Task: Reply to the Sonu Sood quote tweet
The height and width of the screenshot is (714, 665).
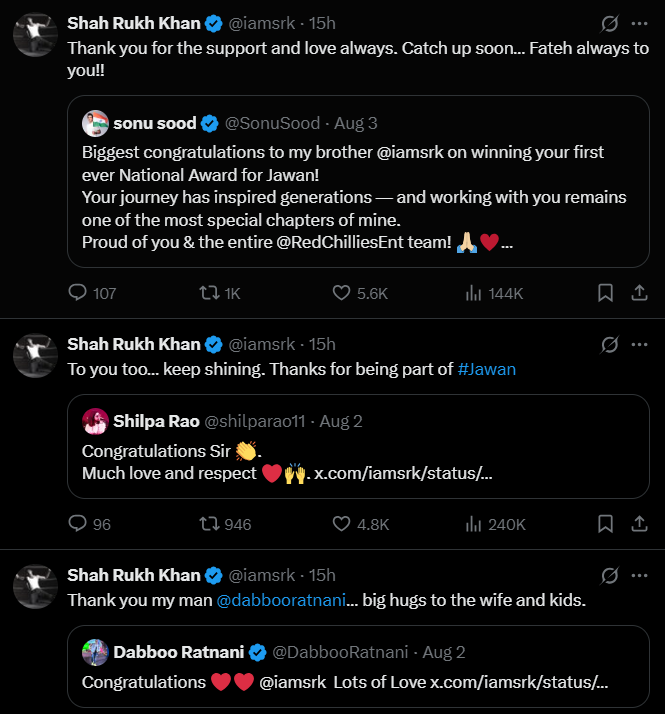Action: click(77, 293)
